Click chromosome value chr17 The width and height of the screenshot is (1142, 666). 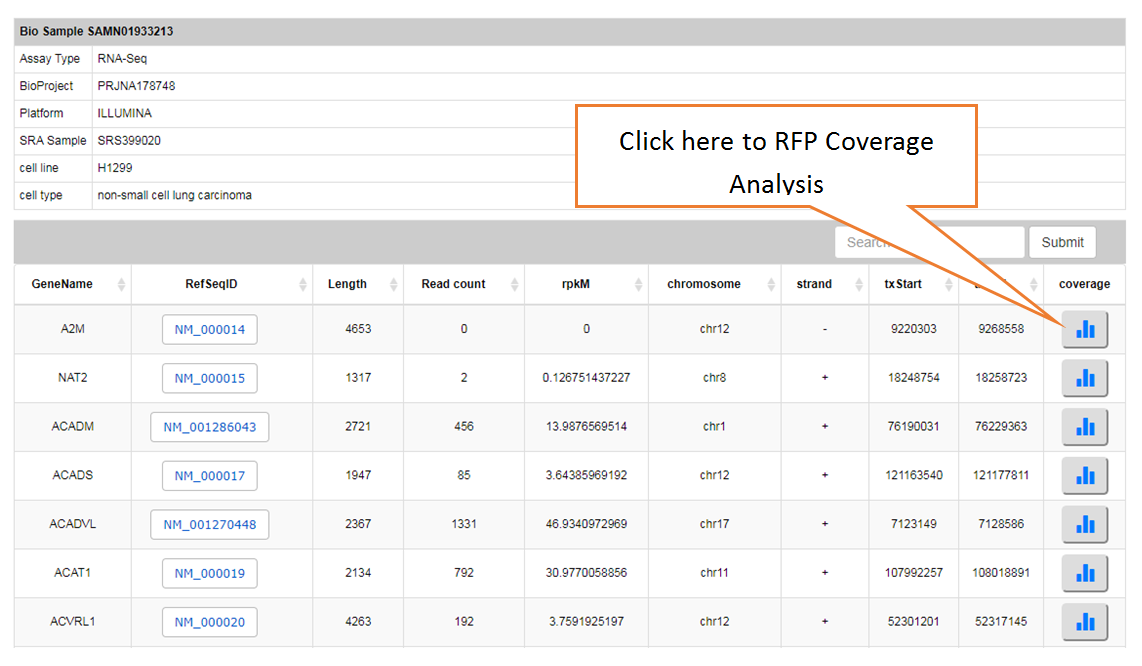714,525
